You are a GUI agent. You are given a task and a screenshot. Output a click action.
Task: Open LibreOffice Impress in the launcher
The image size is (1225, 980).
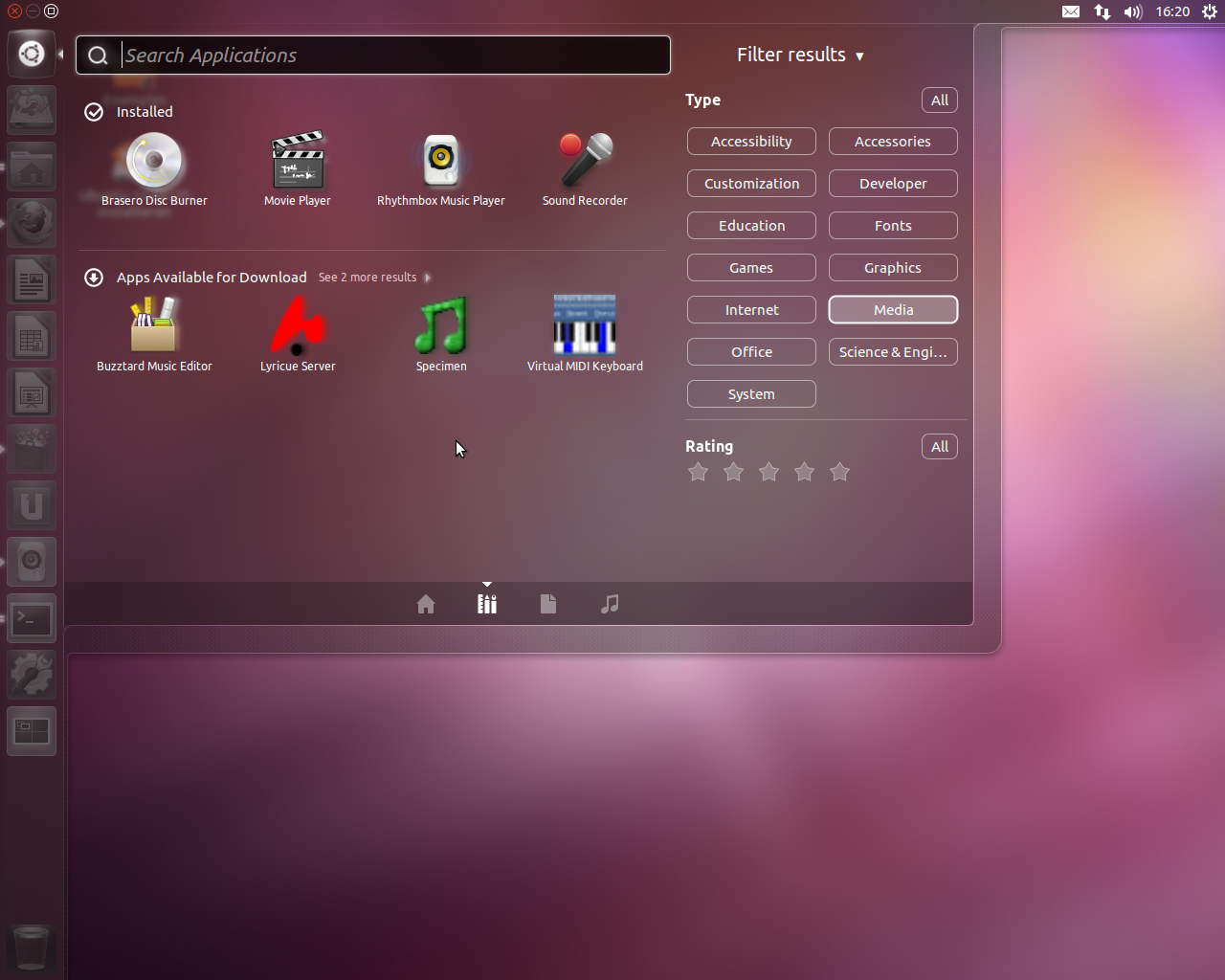pos(32,392)
